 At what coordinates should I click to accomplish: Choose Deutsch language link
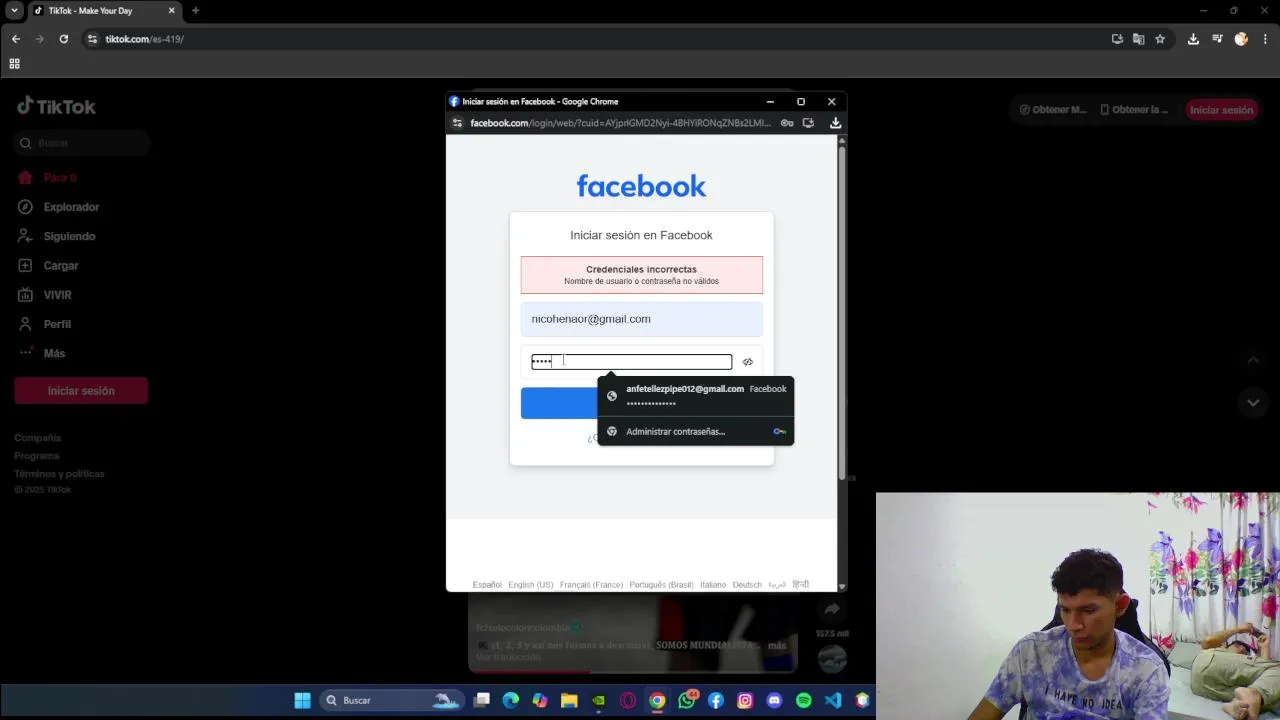point(747,585)
